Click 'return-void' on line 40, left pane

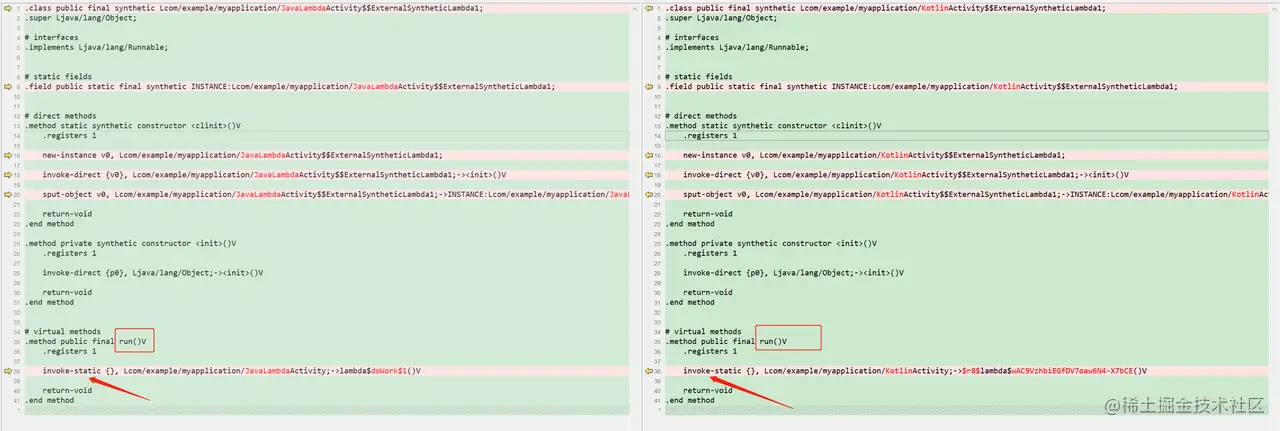pos(67,390)
